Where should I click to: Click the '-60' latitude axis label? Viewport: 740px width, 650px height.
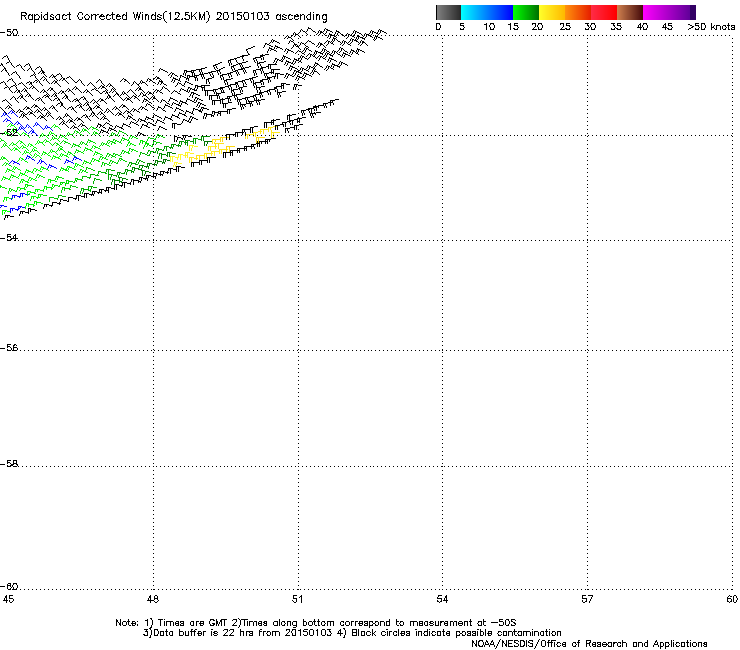[9, 587]
